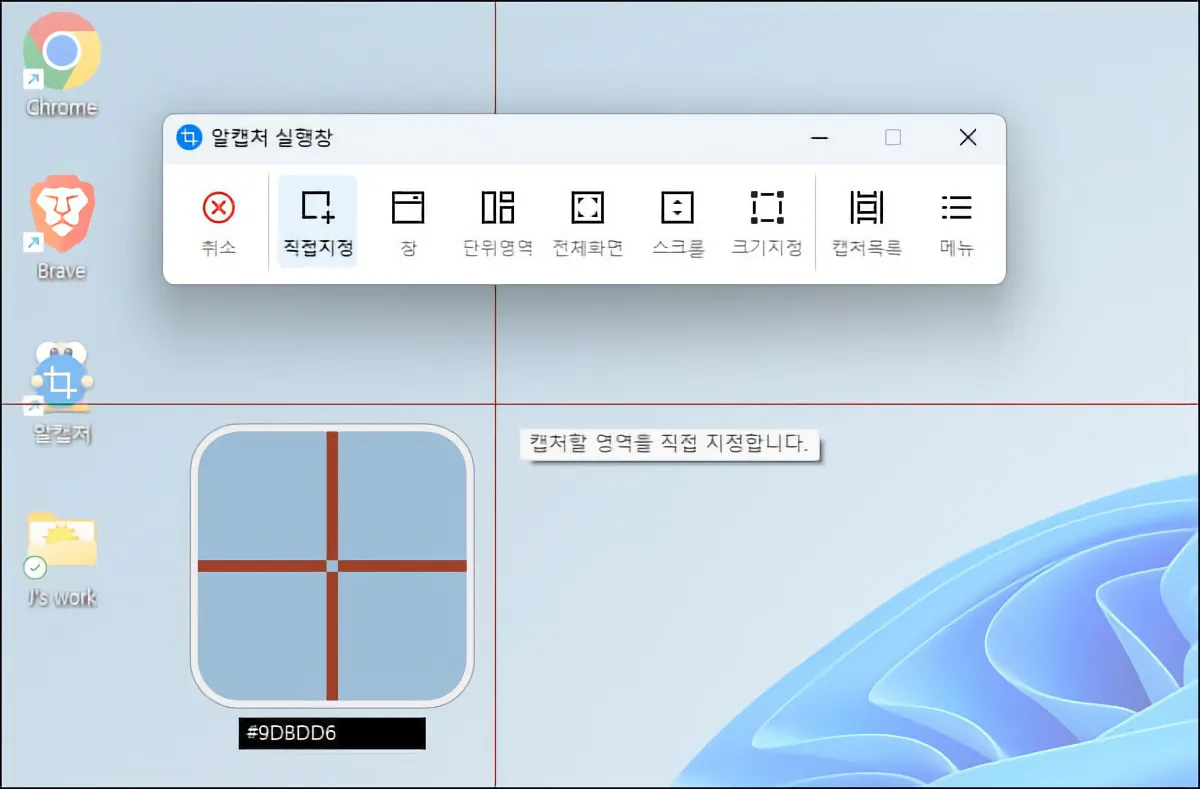Cancel capture via the 취소 icon
1200x789 pixels.
pyautogui.click(x=218, y=220)
